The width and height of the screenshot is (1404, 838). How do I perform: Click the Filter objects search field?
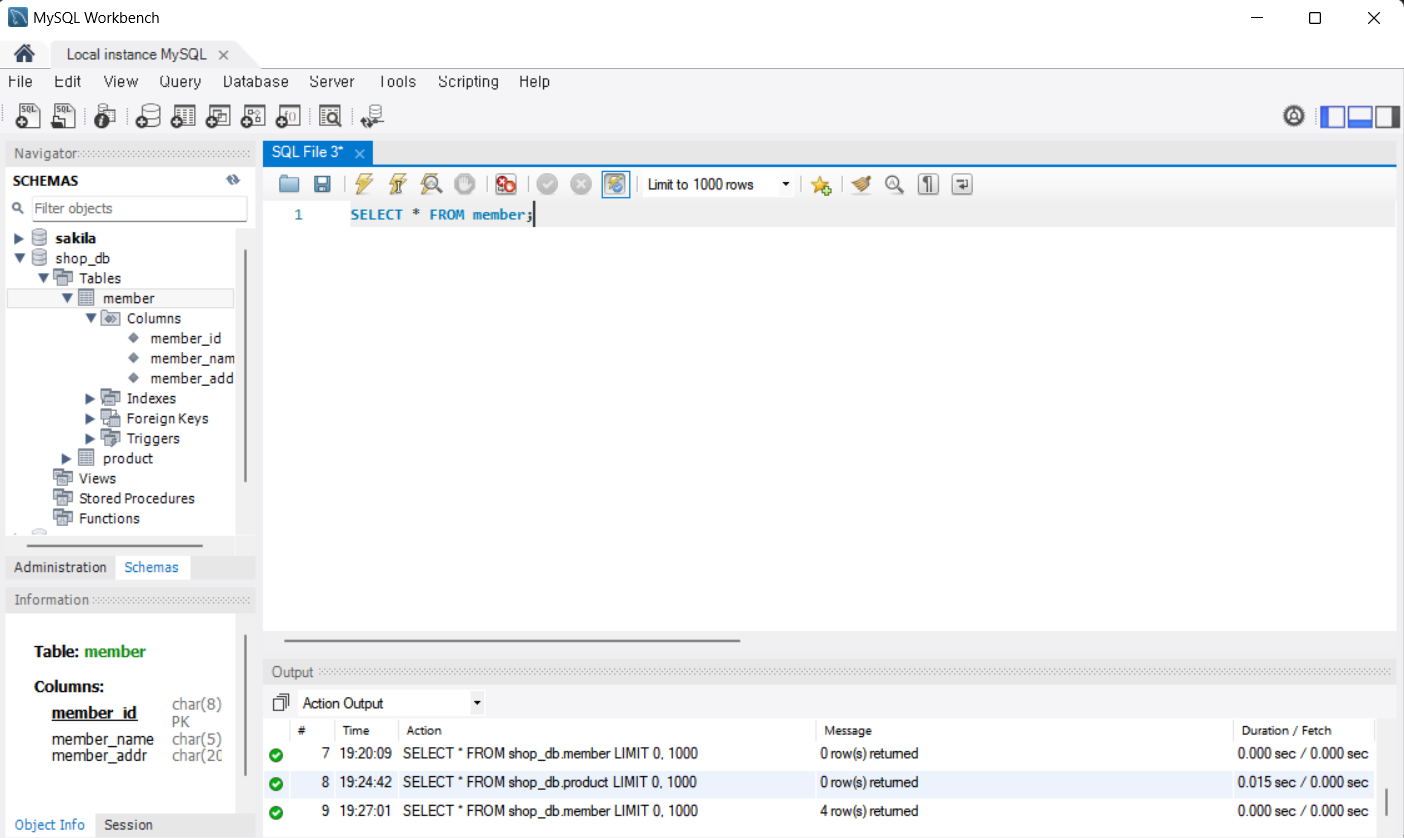click(139, 208)
